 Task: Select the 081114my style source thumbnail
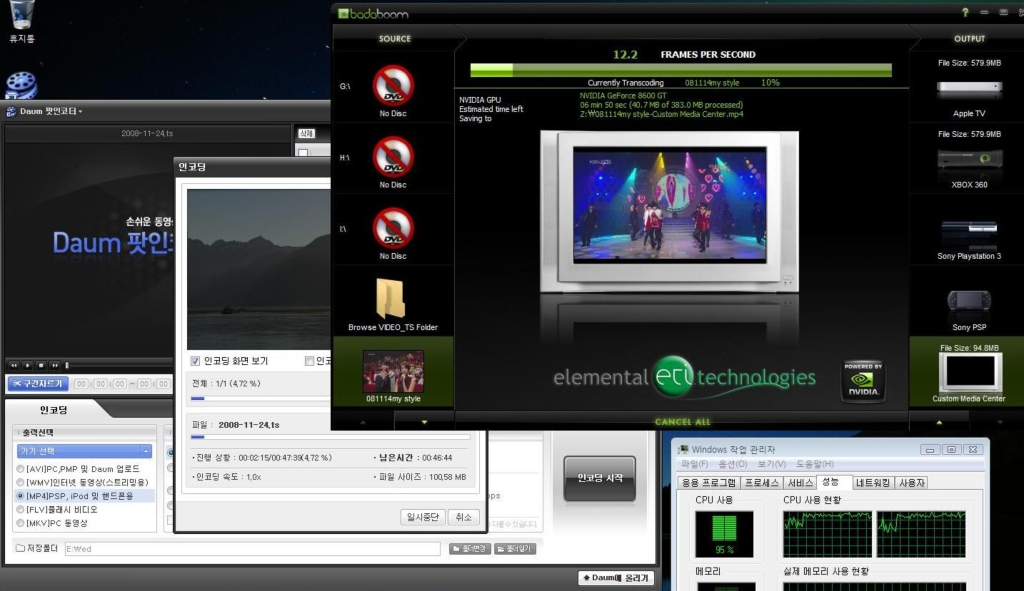pos(393,372)
